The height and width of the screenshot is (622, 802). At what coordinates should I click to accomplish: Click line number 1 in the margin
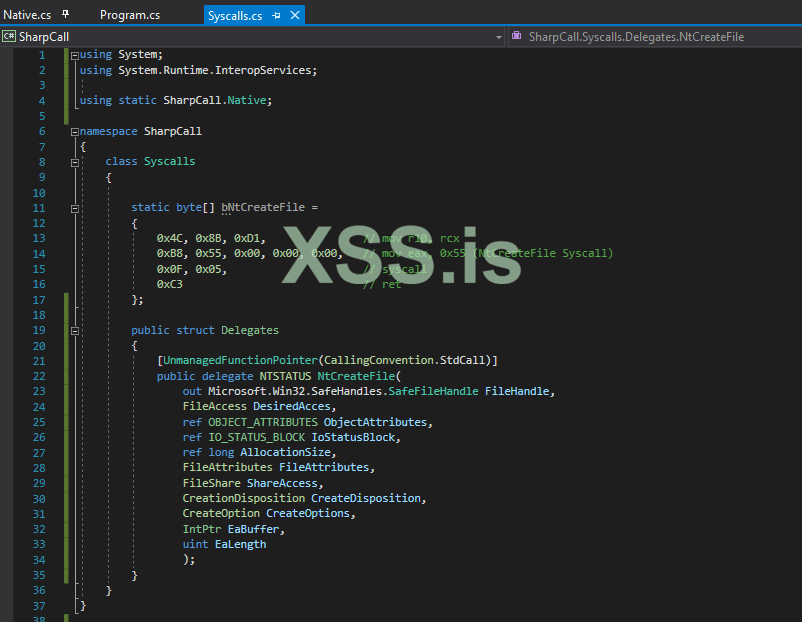(x=42, y=55)
